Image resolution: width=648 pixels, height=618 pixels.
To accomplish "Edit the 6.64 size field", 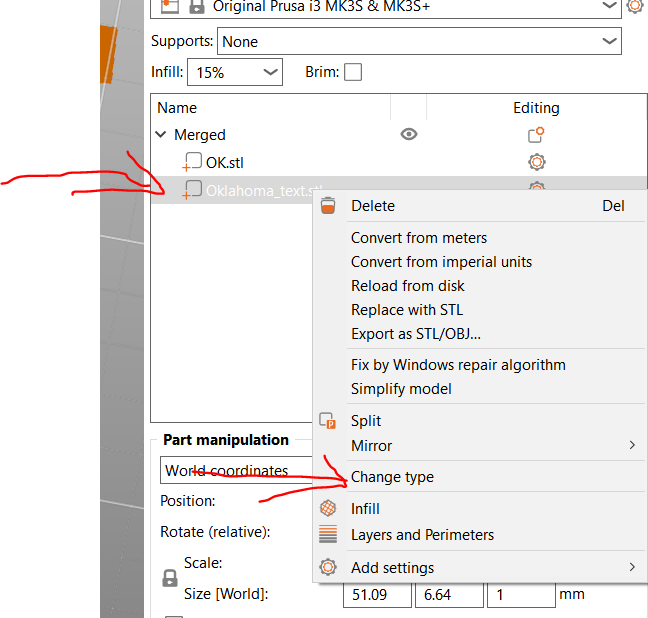I will click(449, 595).
